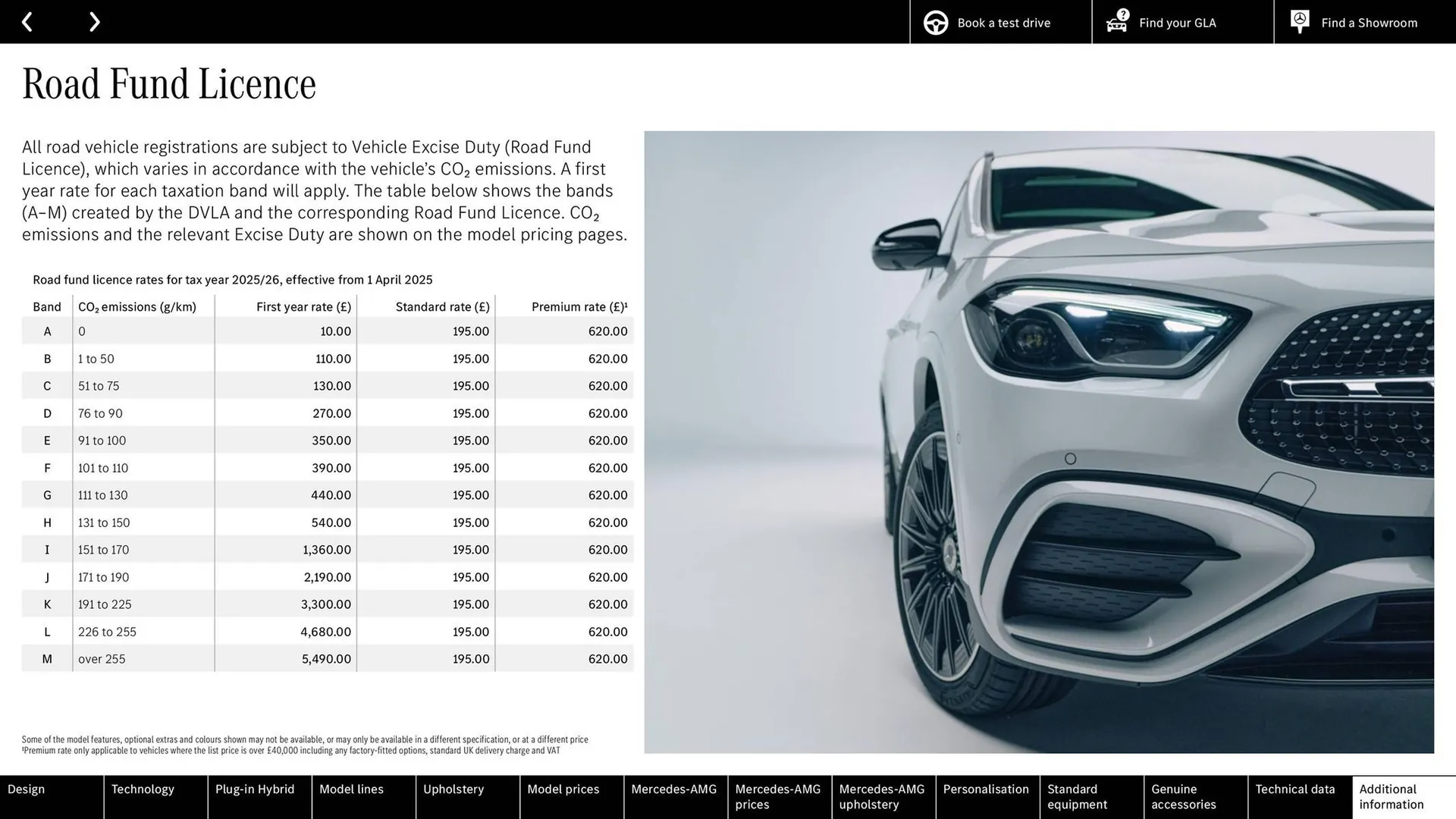Navigate to the next page chevron
Image resolution: width=1456 pixels, height=819 pixels.
tap(94, 21)
